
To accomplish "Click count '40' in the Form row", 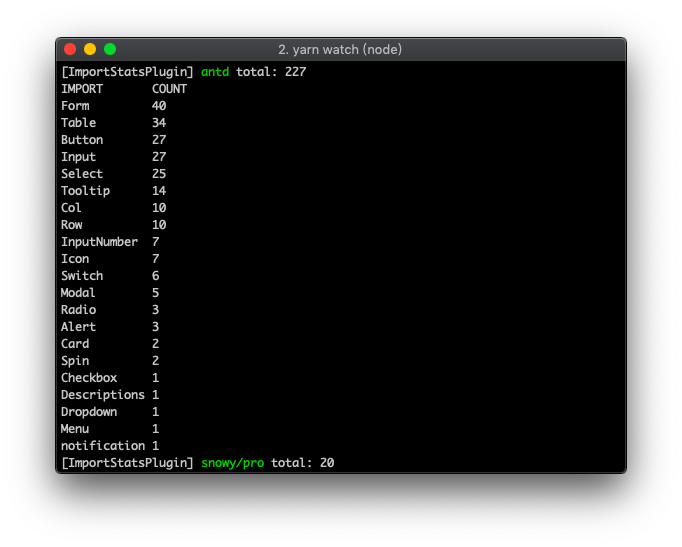I will [159, 106].
